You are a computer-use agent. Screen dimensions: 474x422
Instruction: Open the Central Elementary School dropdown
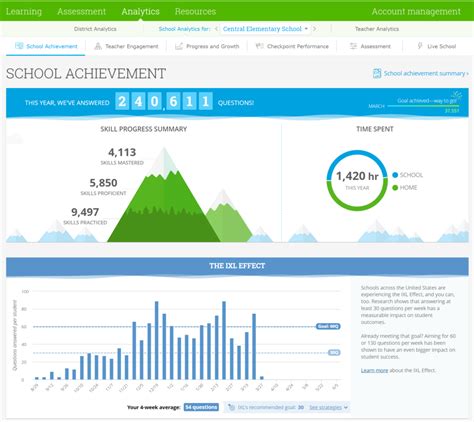pos(265,29)
